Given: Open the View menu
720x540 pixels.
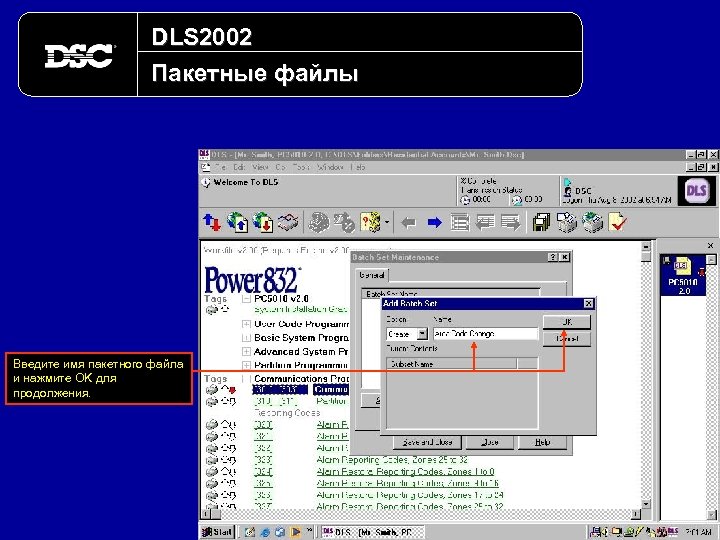Looking at the screenshot, I should 260,167.
